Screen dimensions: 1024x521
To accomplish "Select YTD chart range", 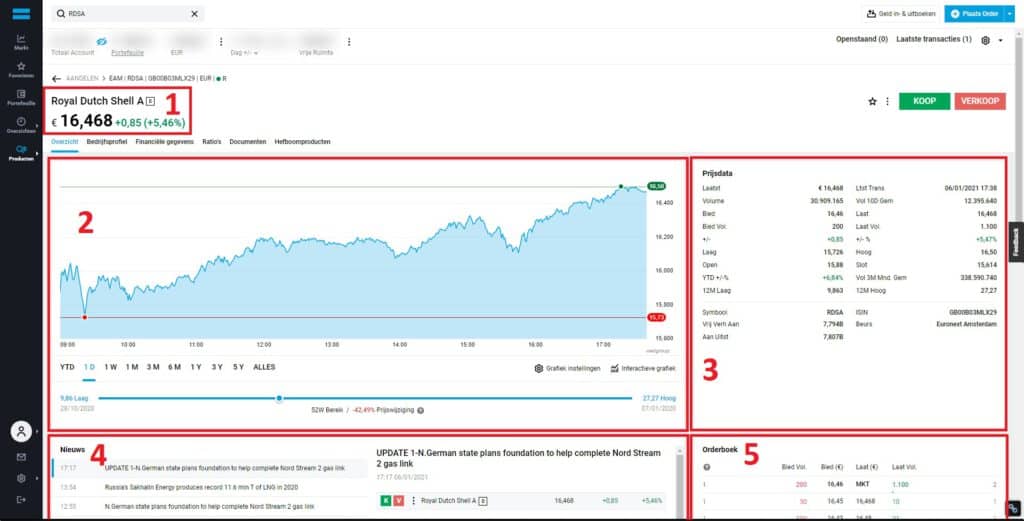I will click(x=67, y=368).
